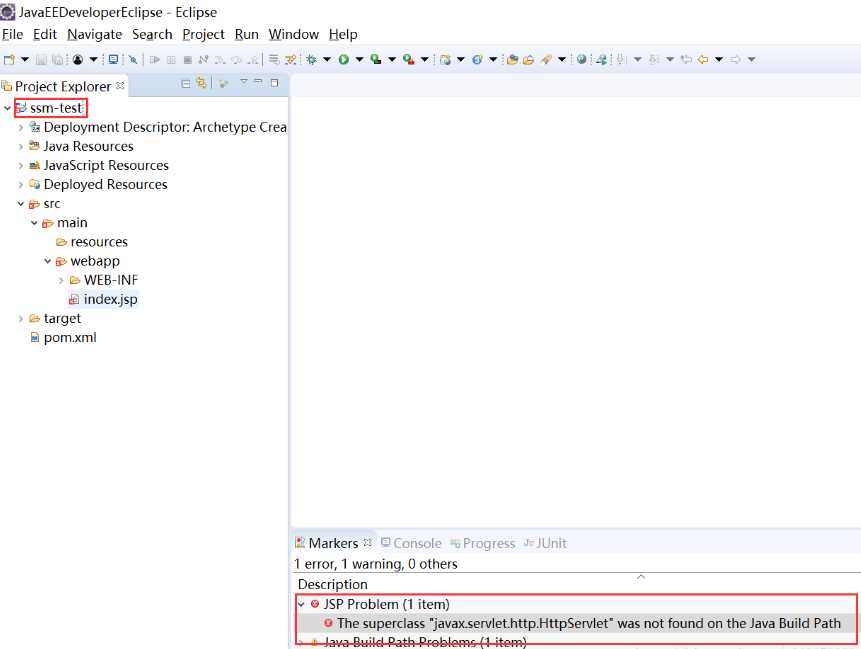
Task: Click the green Run button icon
Action: coord(344,59)
